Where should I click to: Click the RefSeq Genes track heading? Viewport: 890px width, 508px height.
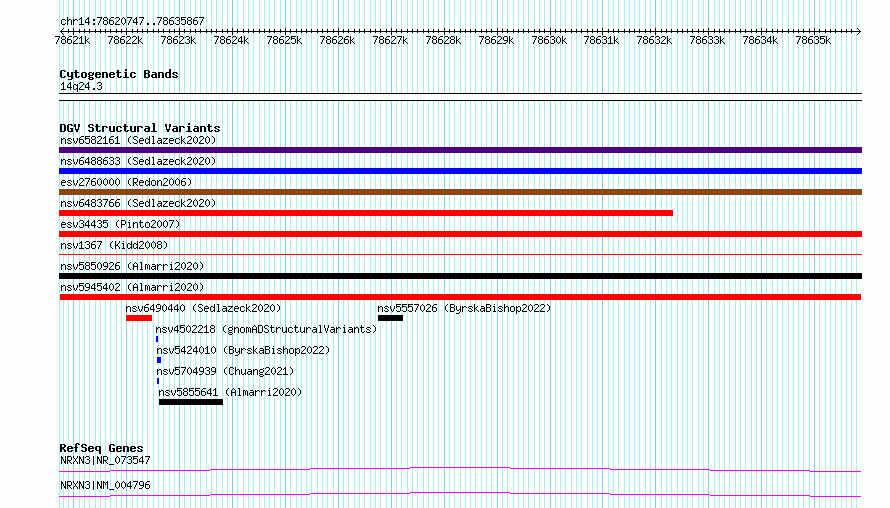tap(101, 448)
